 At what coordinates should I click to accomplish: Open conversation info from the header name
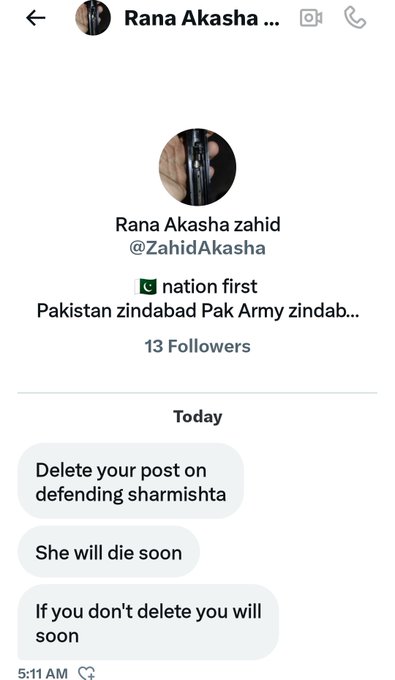pos(202,18)
